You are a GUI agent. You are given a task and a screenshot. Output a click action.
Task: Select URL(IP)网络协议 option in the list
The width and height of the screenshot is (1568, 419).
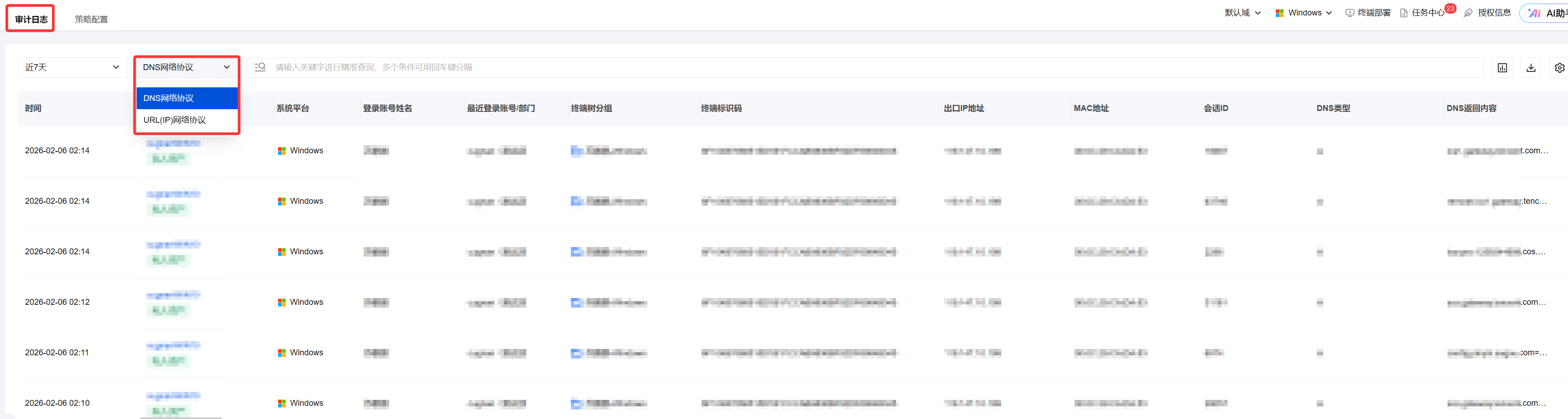[x=187, y=120]
